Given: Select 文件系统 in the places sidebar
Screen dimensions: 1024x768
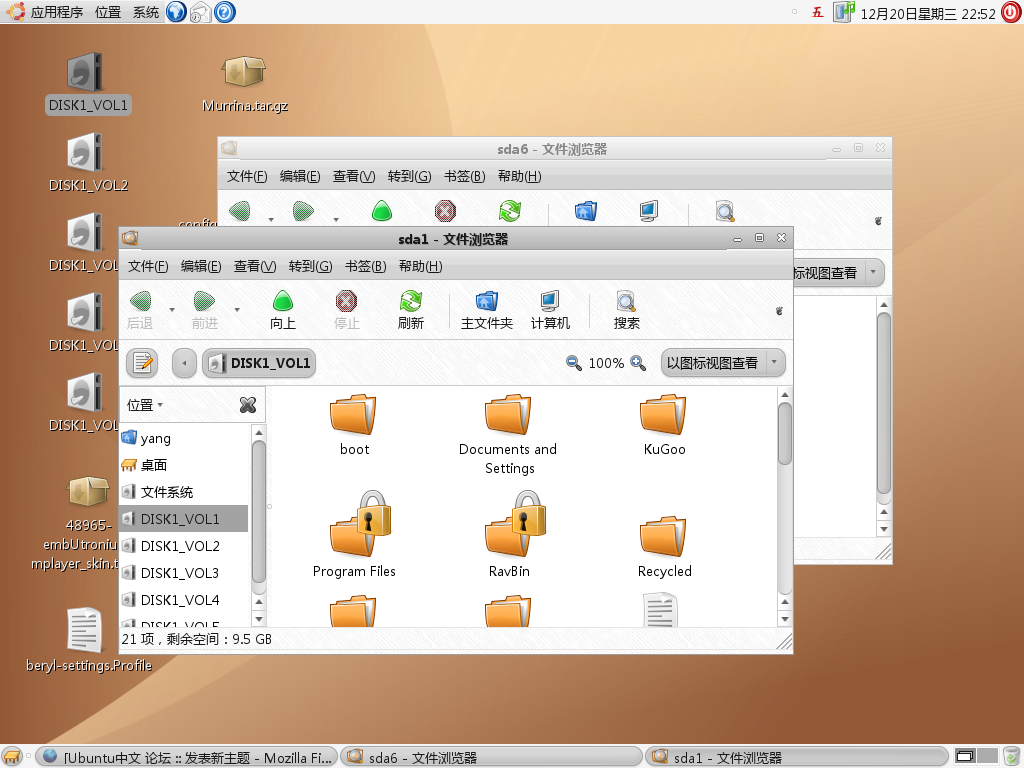Looking at the screenshot, I should point(184,492).
